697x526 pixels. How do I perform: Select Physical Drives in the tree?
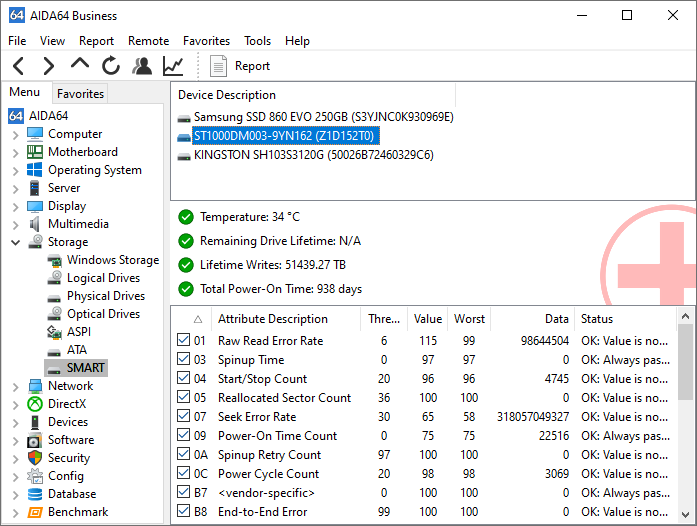click(x=106, y=296)
